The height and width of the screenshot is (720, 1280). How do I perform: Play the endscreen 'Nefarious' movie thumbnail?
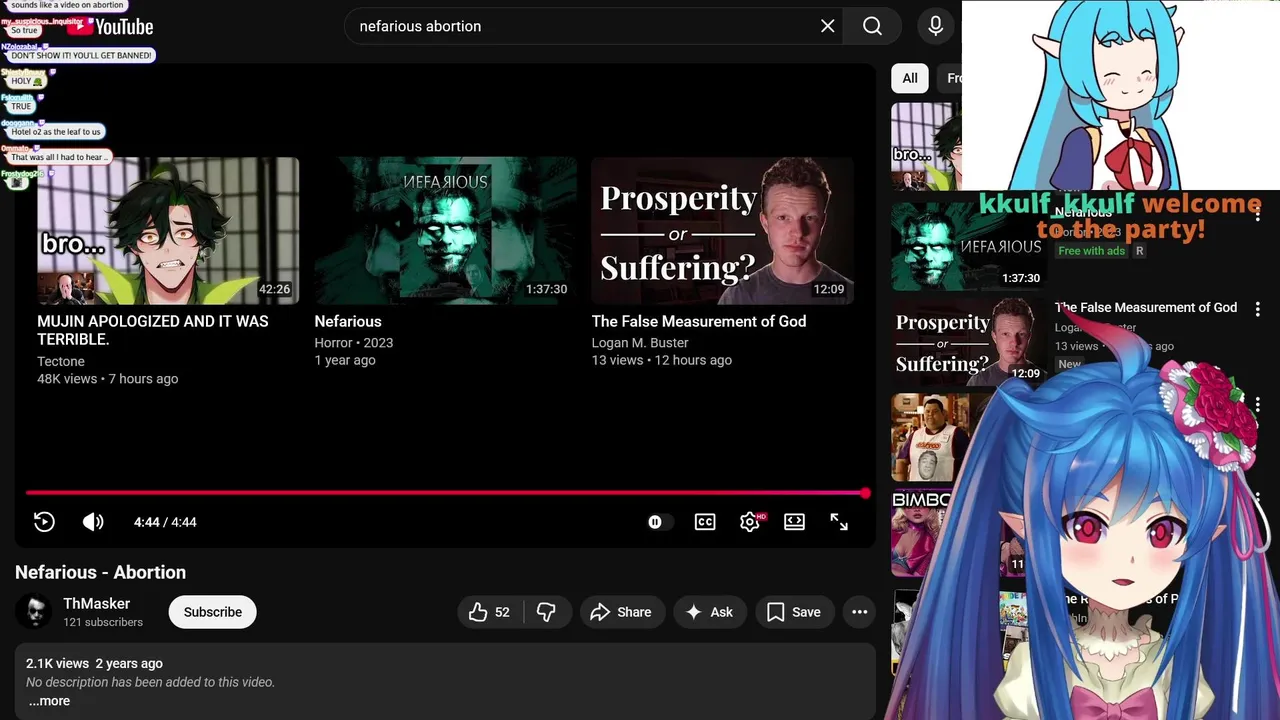[x=445, y=231]
